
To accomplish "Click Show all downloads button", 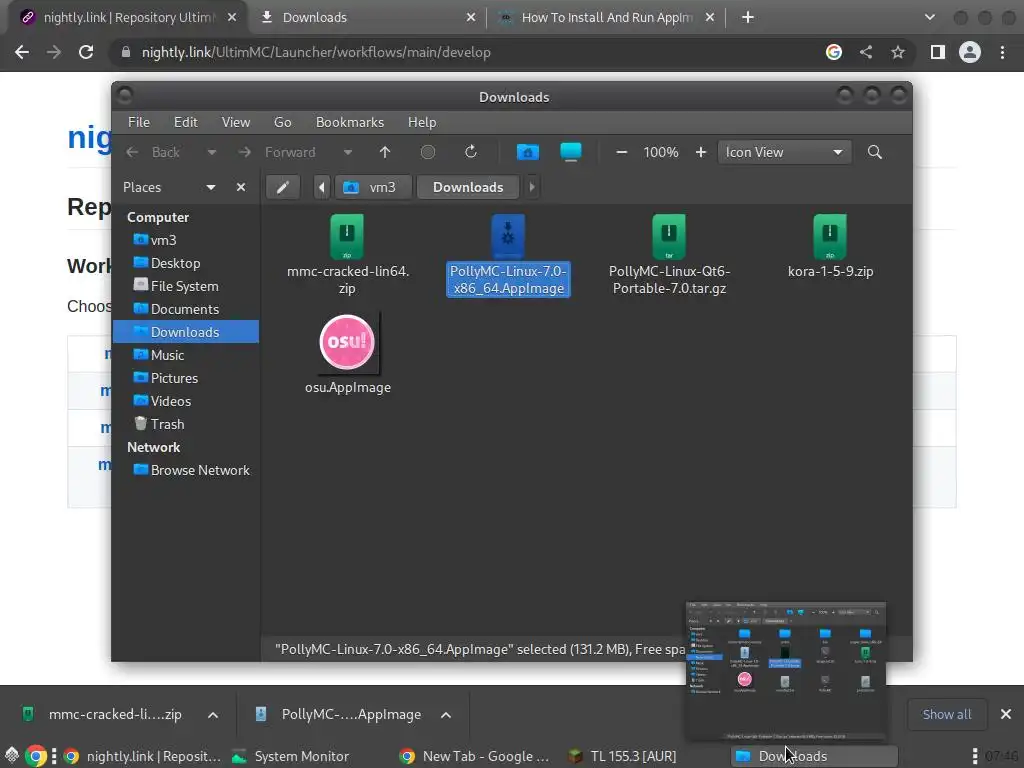I will click(946, 715).
